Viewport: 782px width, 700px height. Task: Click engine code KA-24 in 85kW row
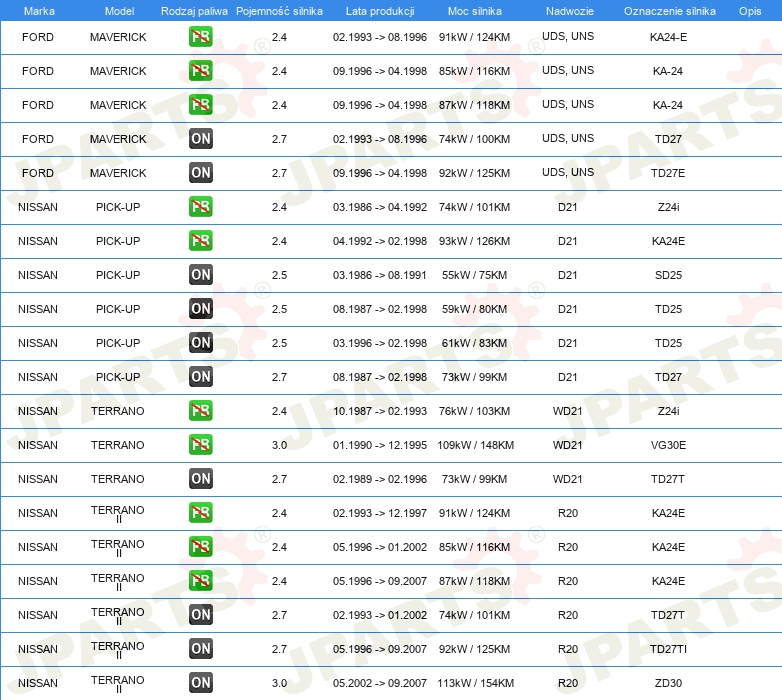point(668,71)
